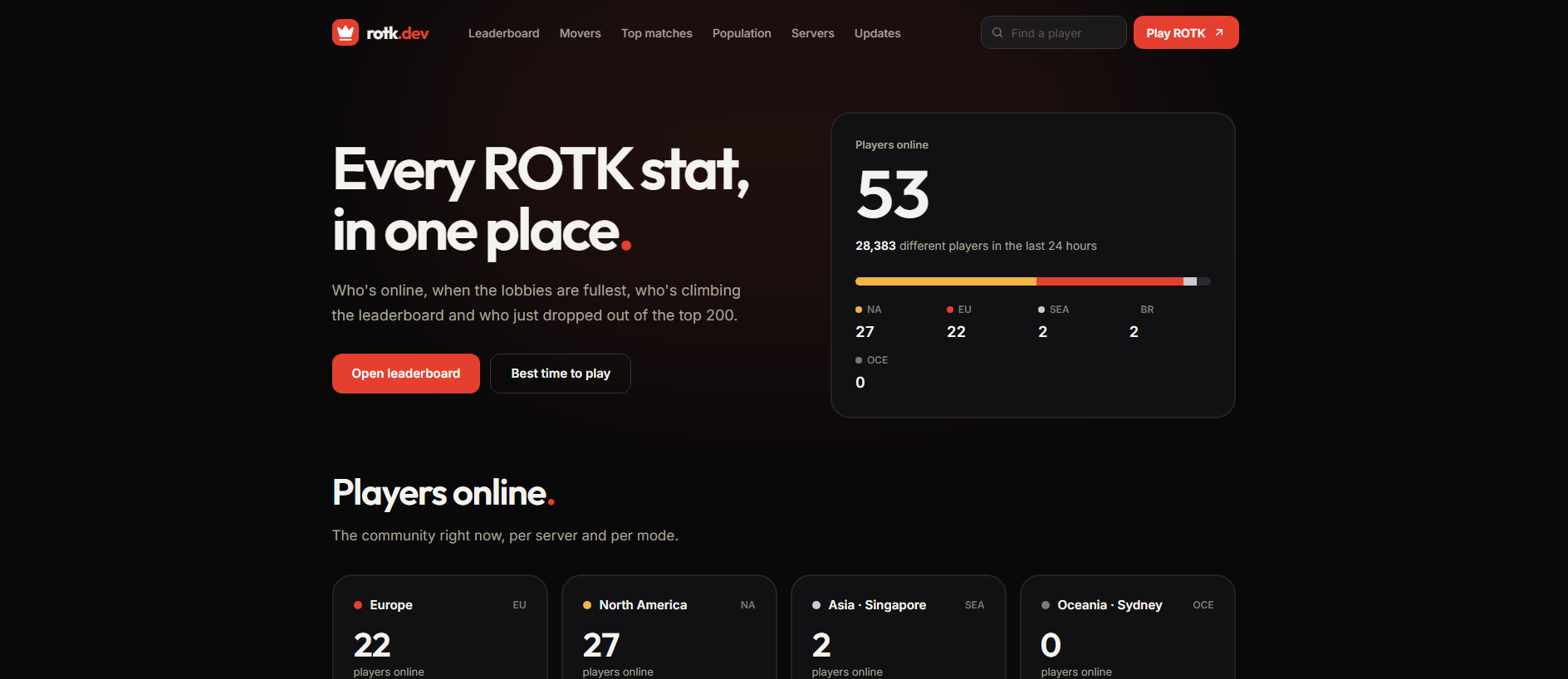Open Top matches in the navigation
This screenshot has height=679, width=1568.
tap(656, 33)
